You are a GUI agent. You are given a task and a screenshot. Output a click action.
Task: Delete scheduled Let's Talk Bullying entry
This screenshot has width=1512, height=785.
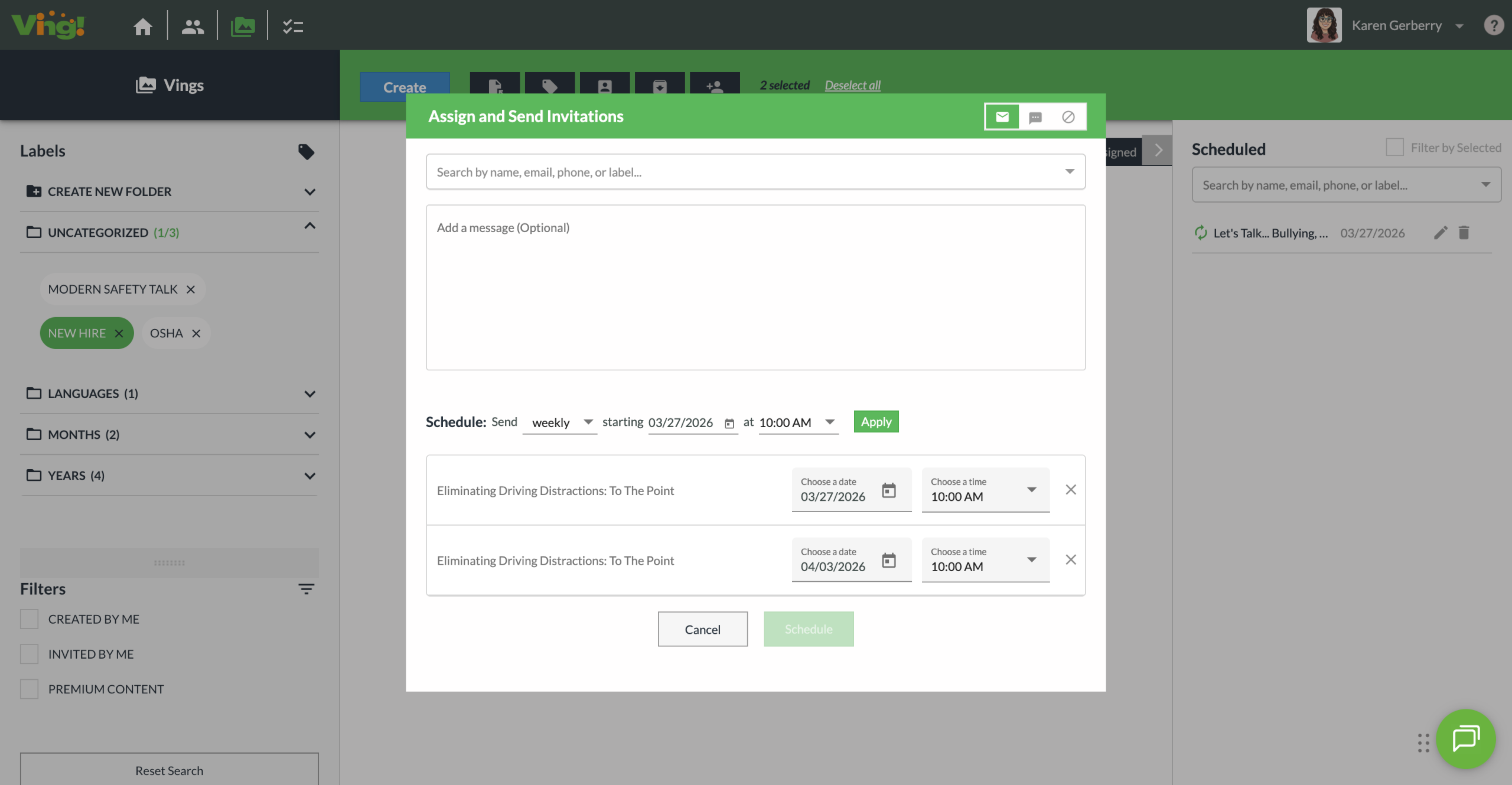click(x=1464, y=233)
